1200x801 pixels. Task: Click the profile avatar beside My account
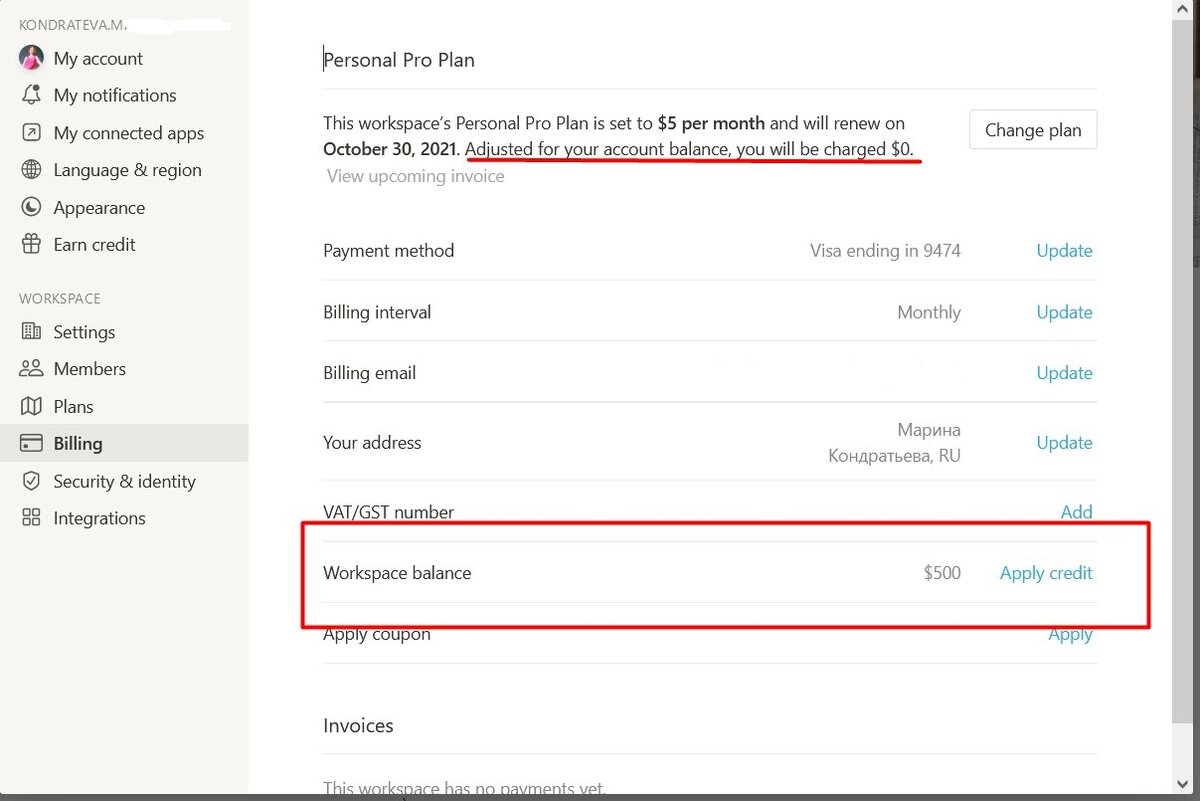coord(31,58)
